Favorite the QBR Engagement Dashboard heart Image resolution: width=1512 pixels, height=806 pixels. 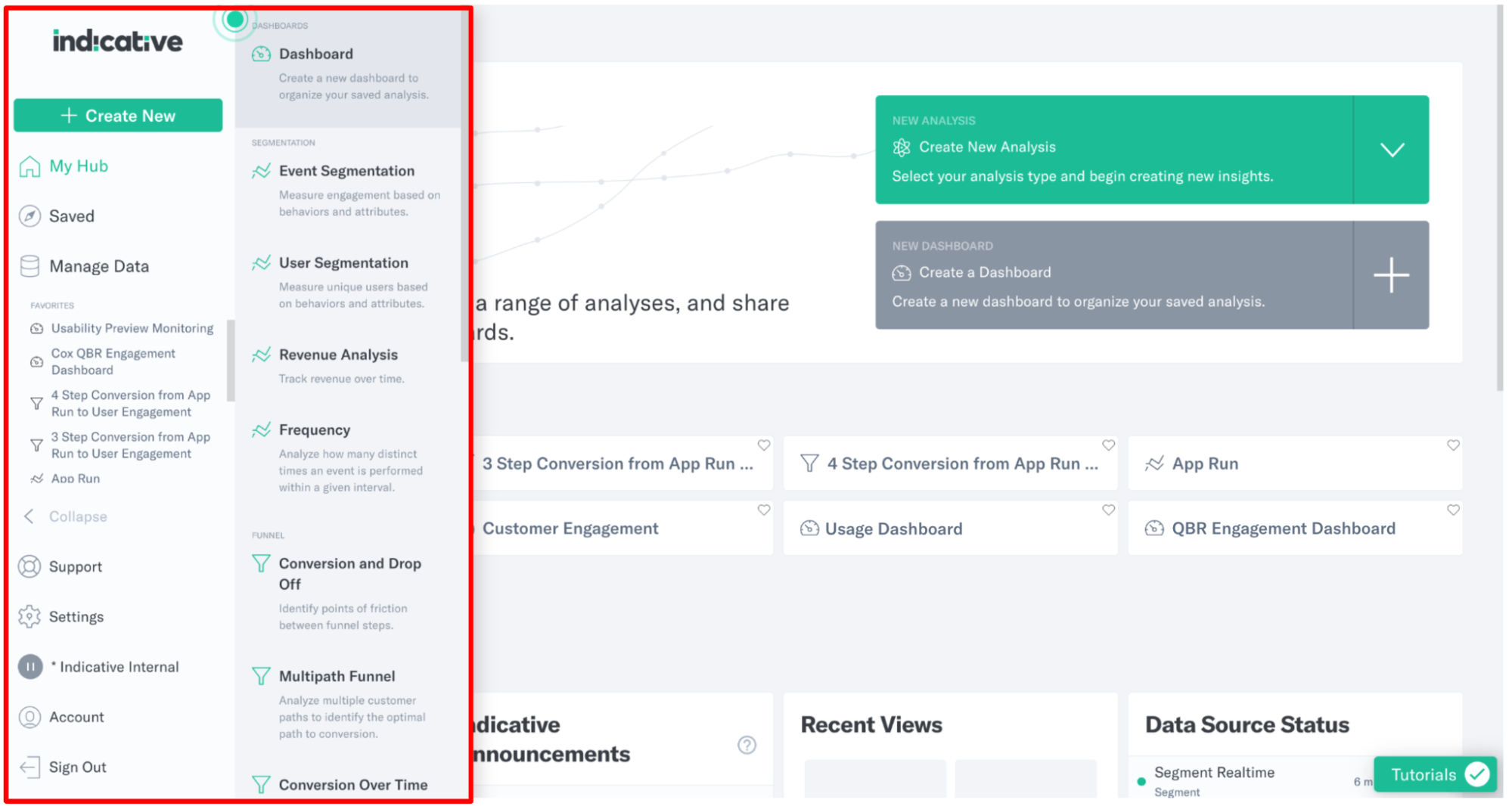tap(1453, 510)
